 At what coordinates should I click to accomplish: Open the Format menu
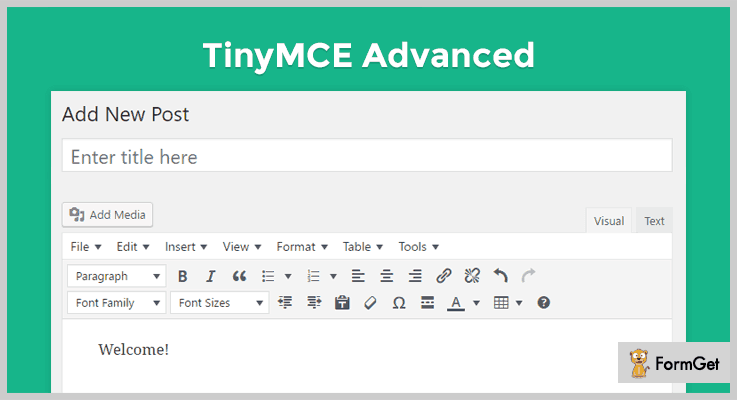click(302, 247)
